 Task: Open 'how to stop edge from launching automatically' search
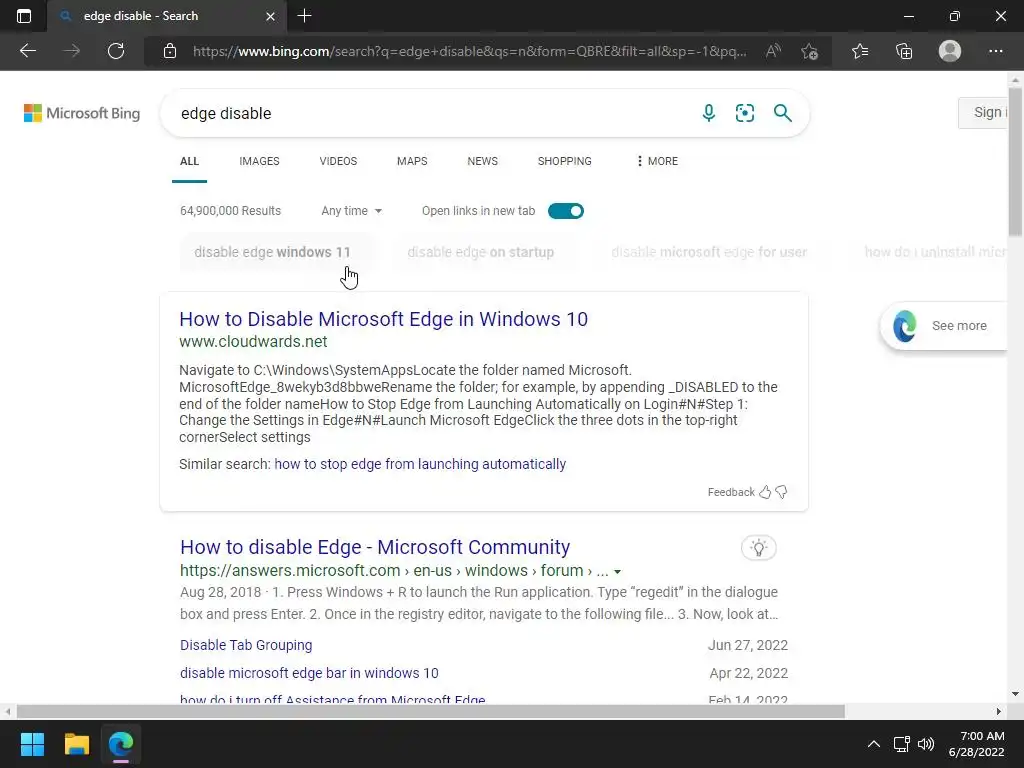pyautogui.click(x=420, y=464)
